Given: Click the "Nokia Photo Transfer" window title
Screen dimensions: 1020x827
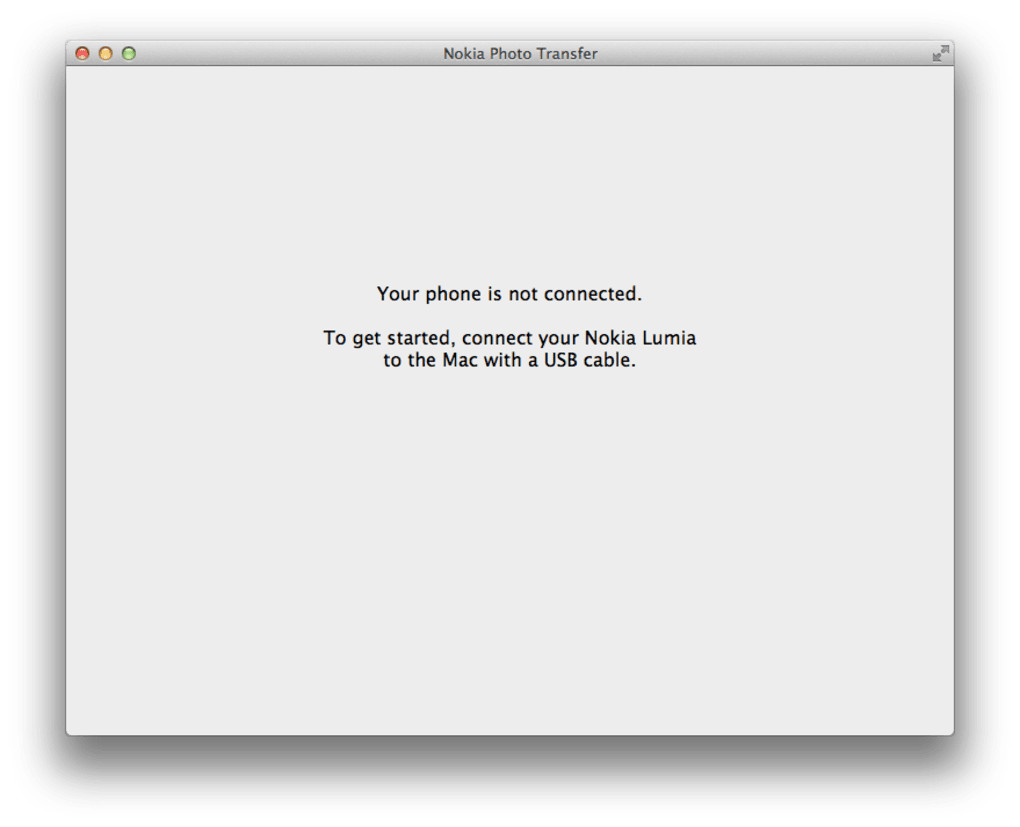Looking at the screenshot, I should (520, 54).
